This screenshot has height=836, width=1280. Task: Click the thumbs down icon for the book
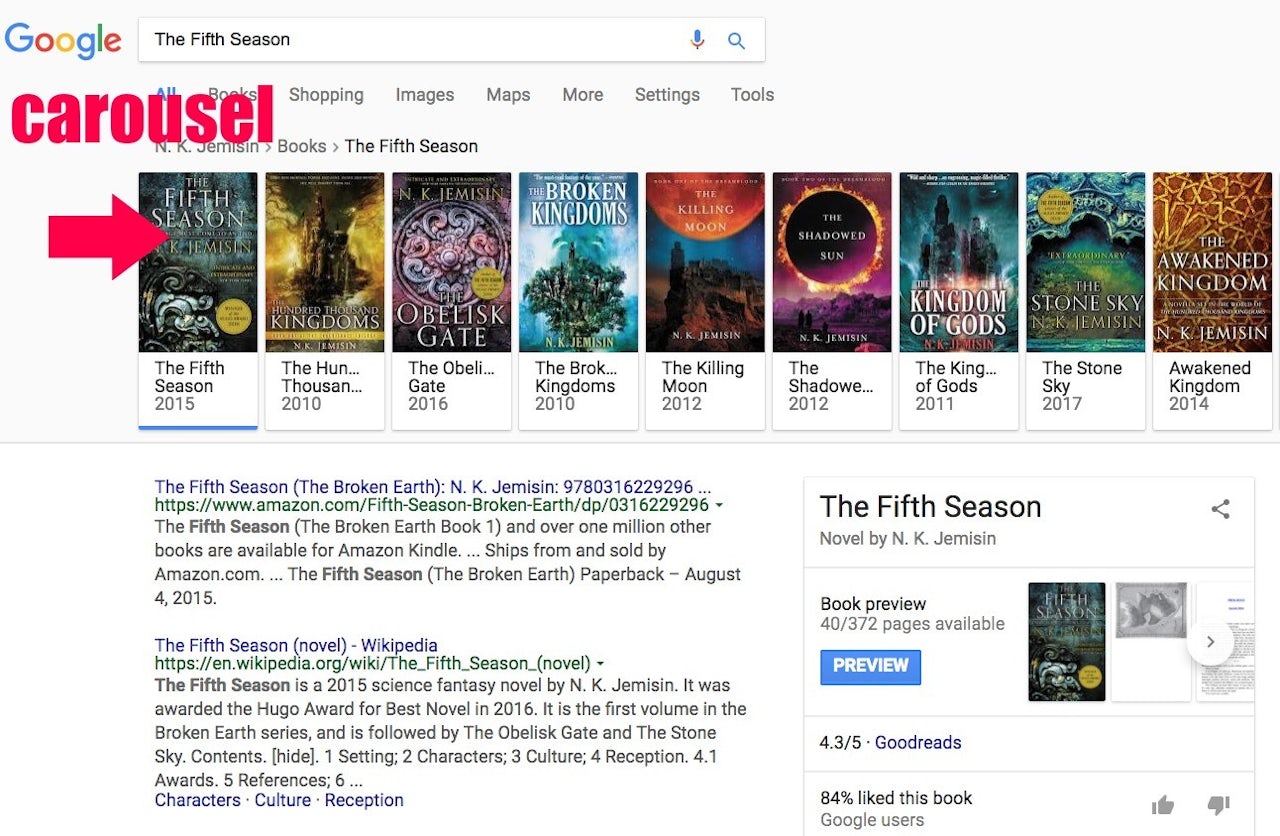click(1218, 805)
